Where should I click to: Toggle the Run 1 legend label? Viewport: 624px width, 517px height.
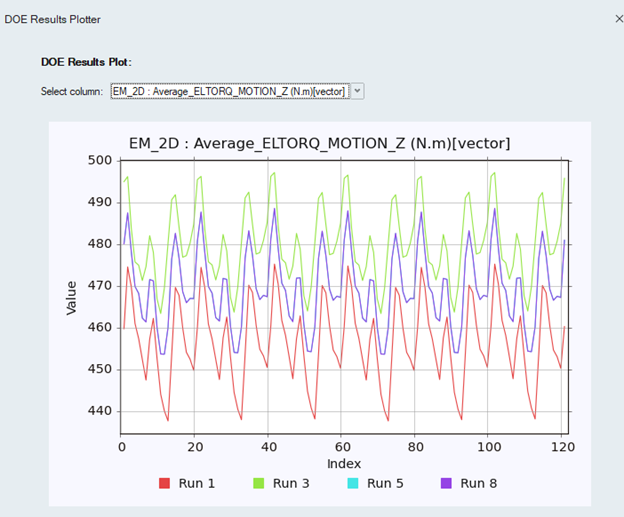tap(196, 484)
